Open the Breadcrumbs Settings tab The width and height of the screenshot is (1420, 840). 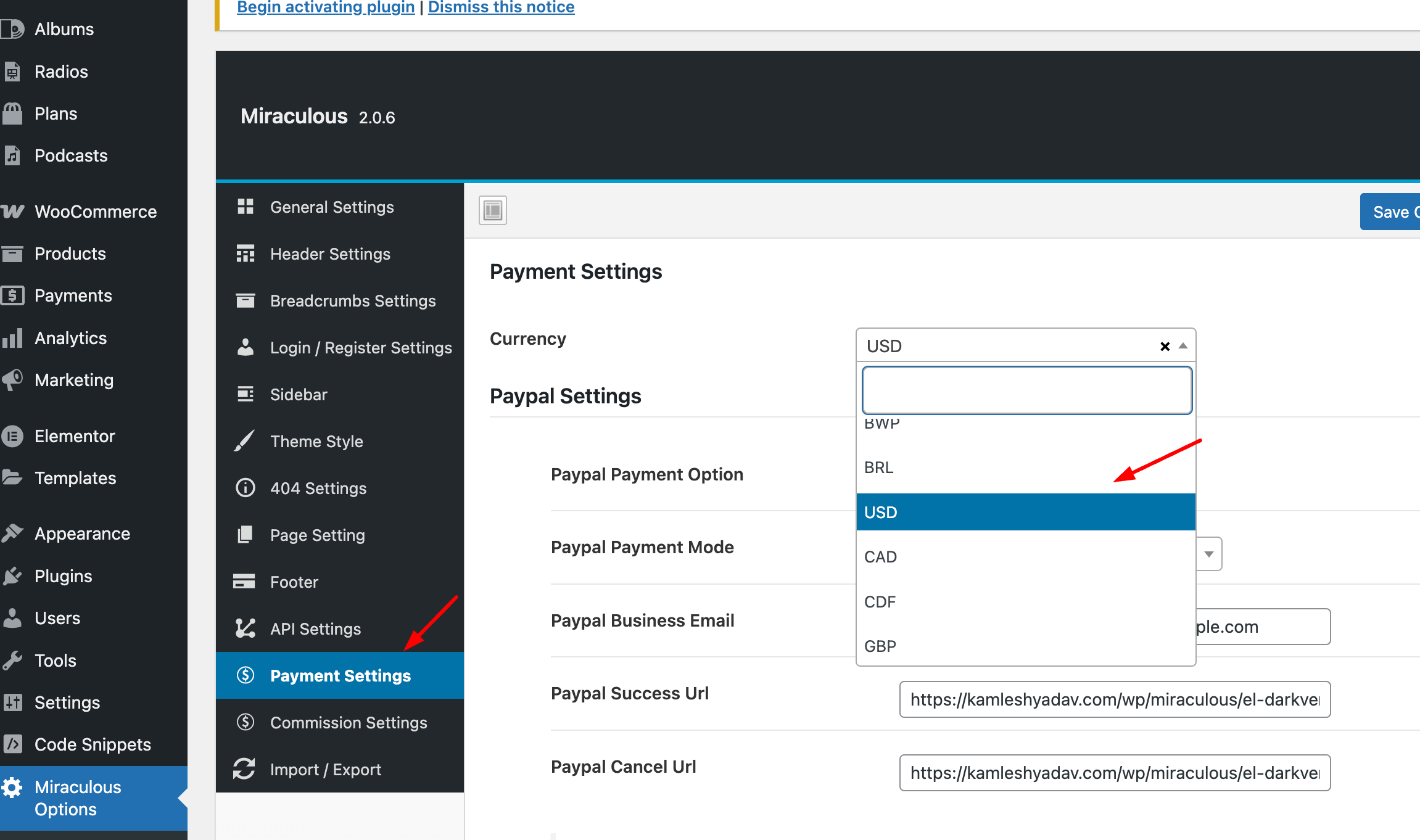point(340,301)
